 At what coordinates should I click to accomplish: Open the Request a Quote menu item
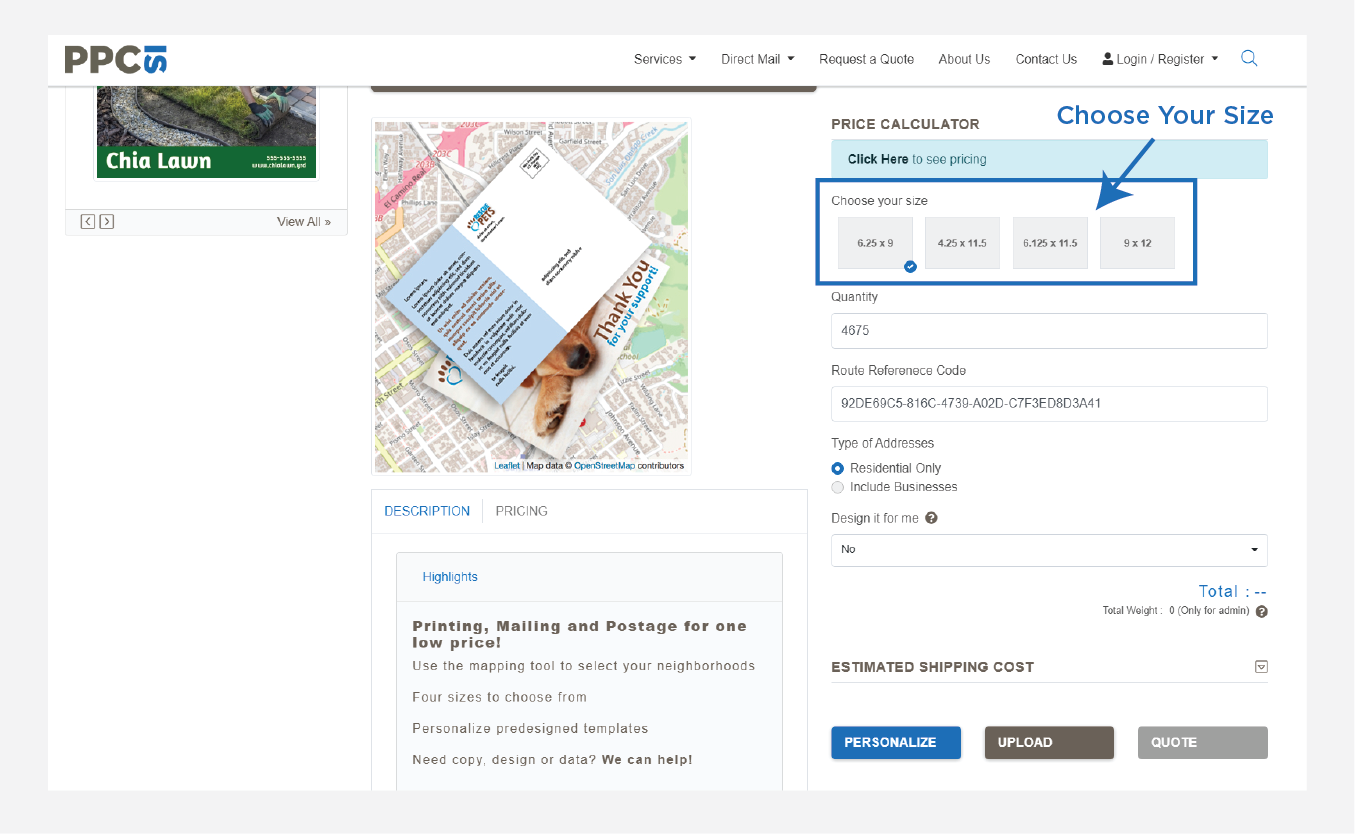click(866, 59)
